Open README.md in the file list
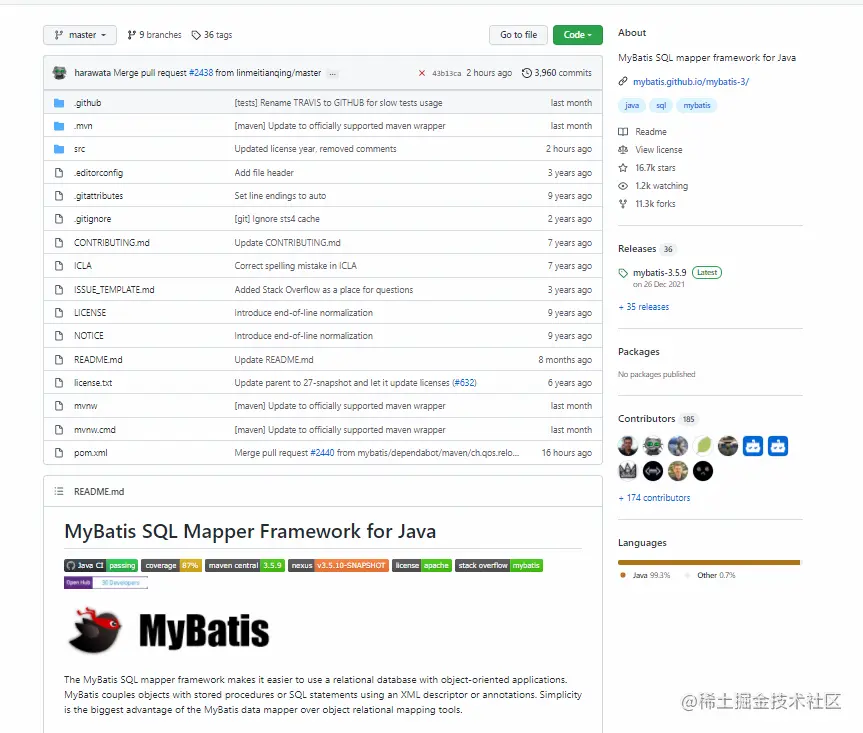 98,359
